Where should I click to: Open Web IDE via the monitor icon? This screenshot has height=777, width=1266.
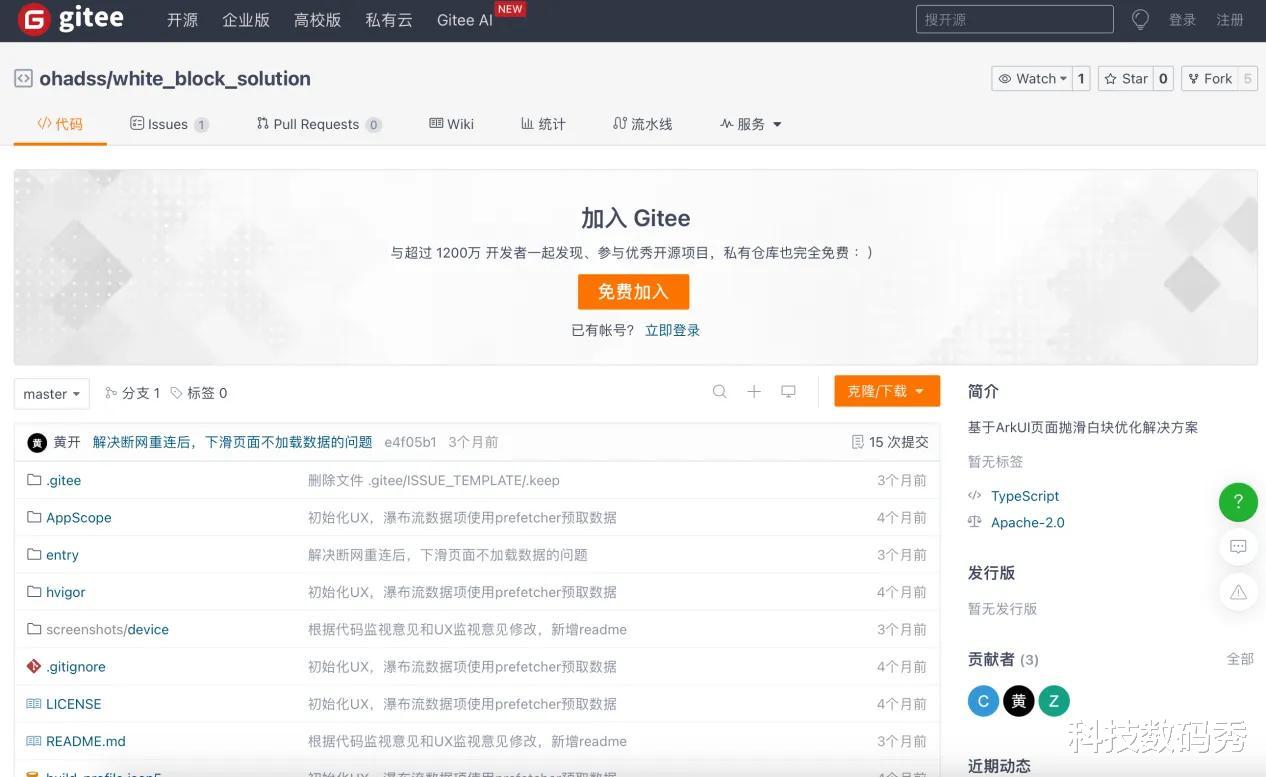tap(788, 392)
